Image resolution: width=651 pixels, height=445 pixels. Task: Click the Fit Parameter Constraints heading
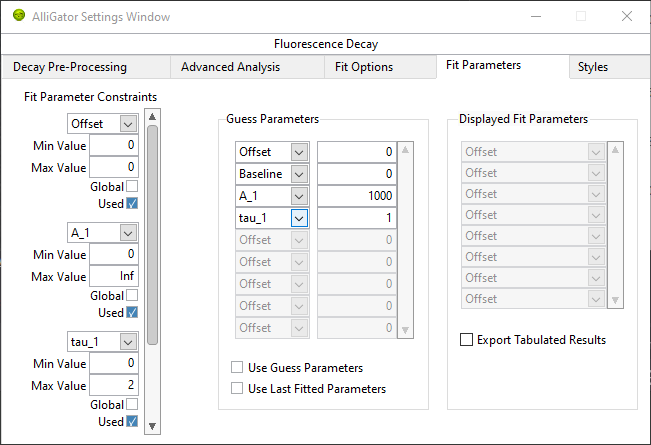pos(91,97)
